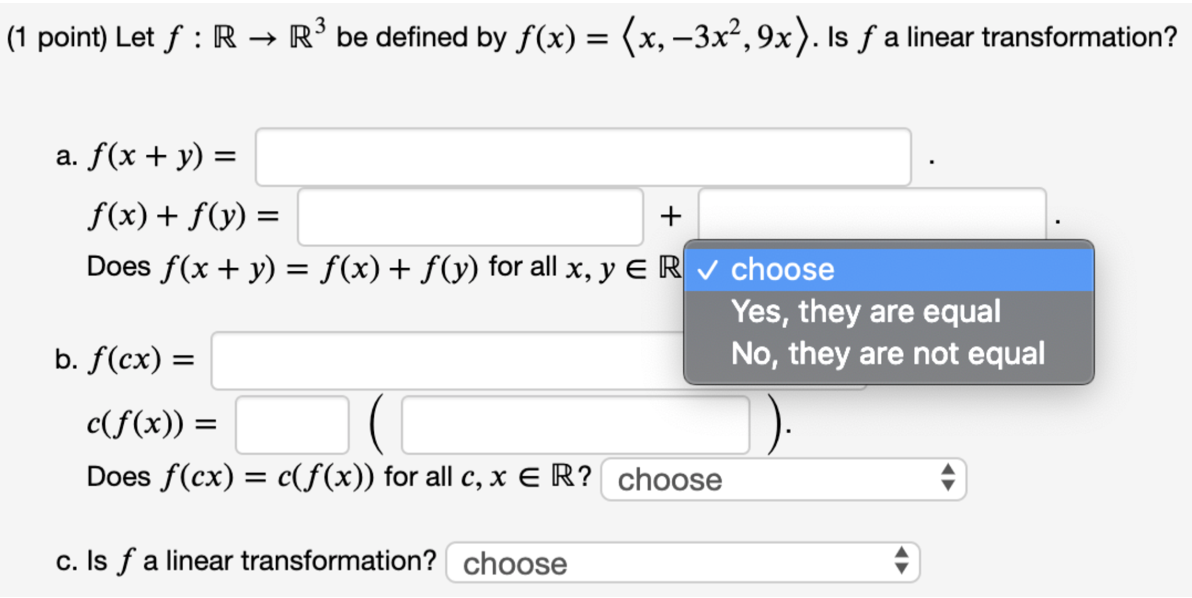This screenshot has height=598, width=1192.
Task: Open the dropdown for 'Does f(cx) = c(f(x))'
Action: [784, 479]
